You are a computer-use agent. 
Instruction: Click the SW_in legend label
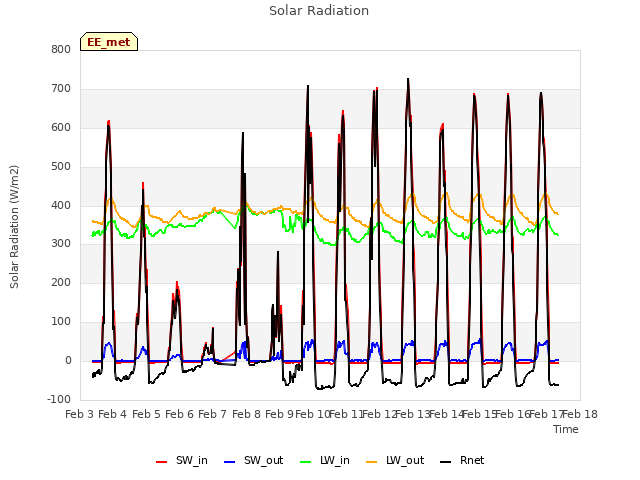point(191,460)
